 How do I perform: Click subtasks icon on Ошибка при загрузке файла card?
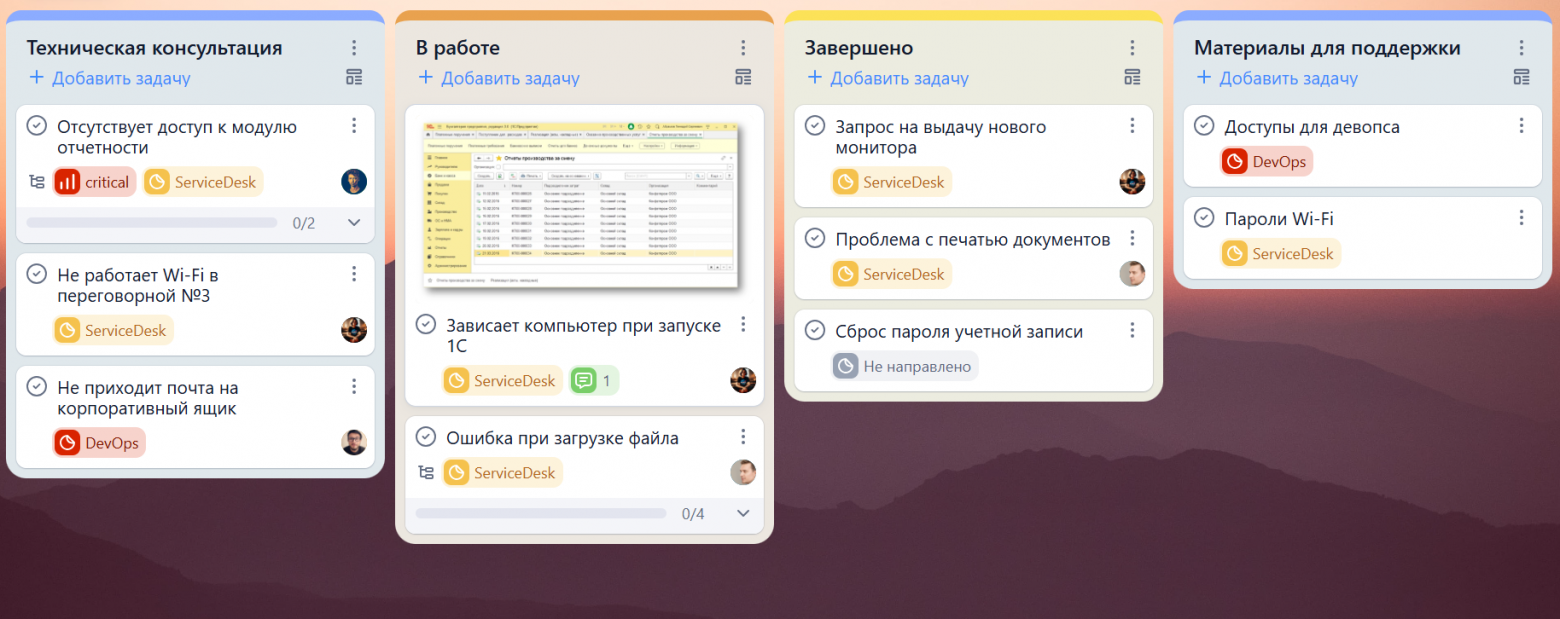click(x=426, y=473)
